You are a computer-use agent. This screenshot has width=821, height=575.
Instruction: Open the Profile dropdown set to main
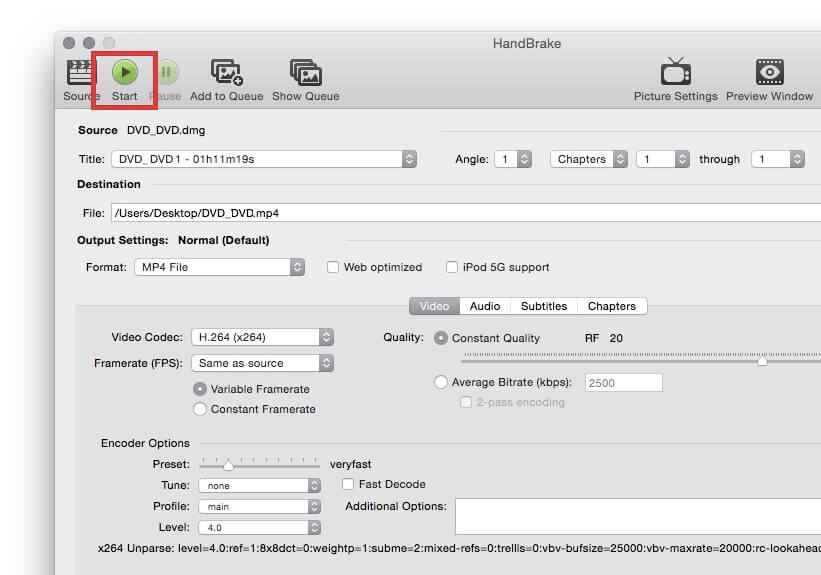[260, 506]
